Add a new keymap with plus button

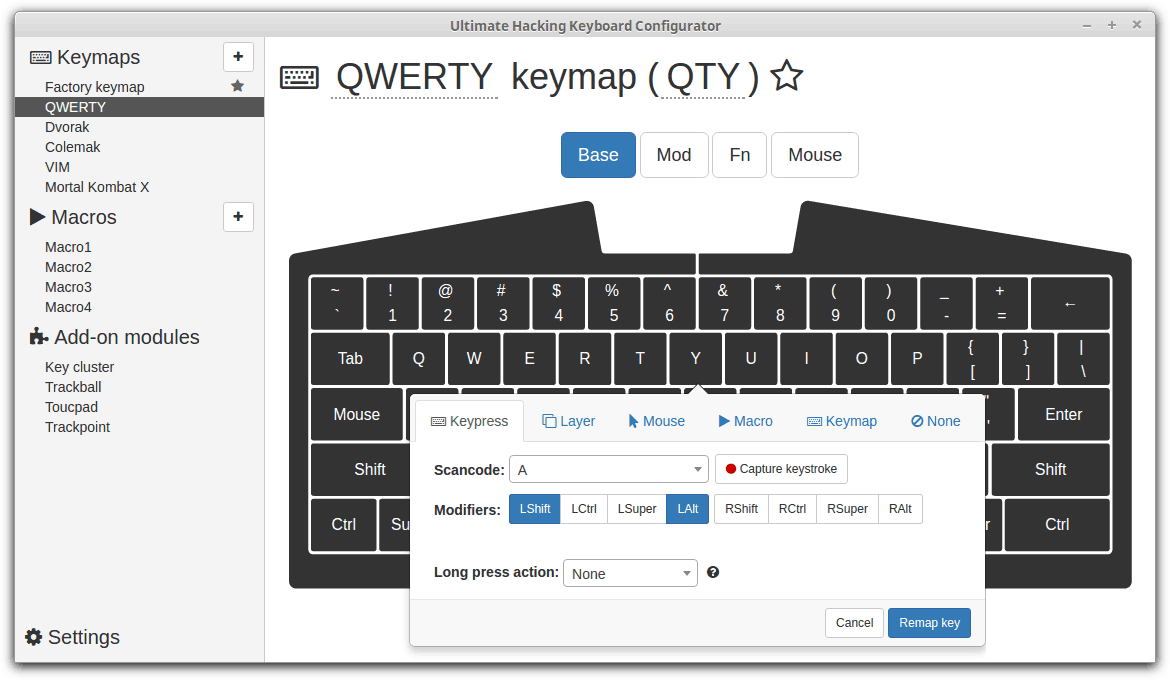(238, 57)
